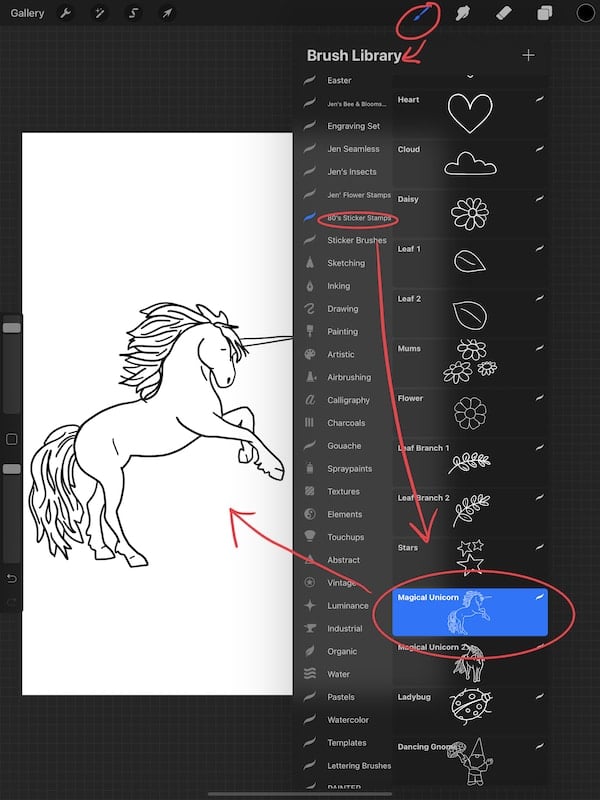Select the Daisy stamp brush

470,213
